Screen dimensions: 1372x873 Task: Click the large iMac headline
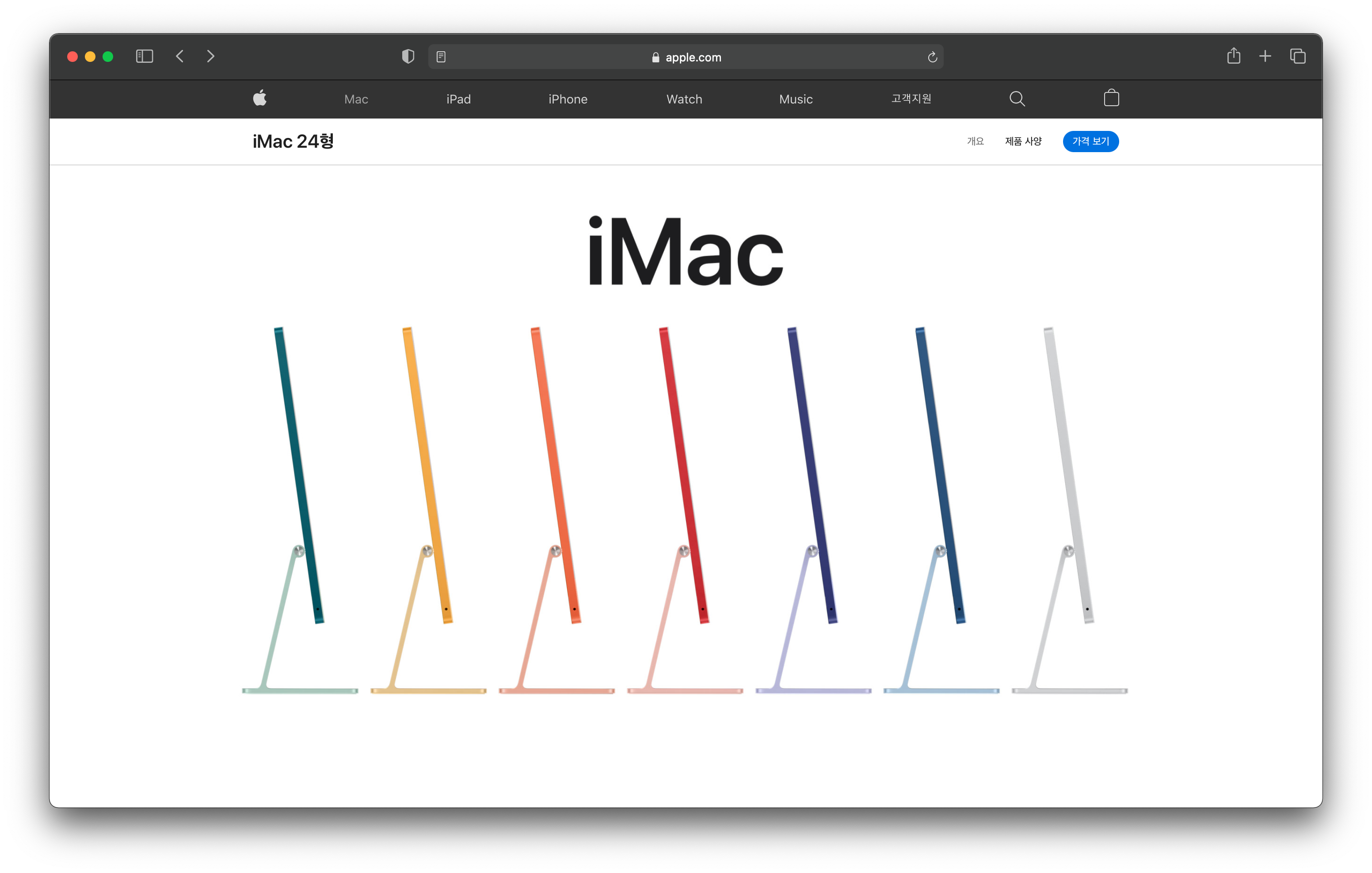pyautogui.click(x=686, y=251)
